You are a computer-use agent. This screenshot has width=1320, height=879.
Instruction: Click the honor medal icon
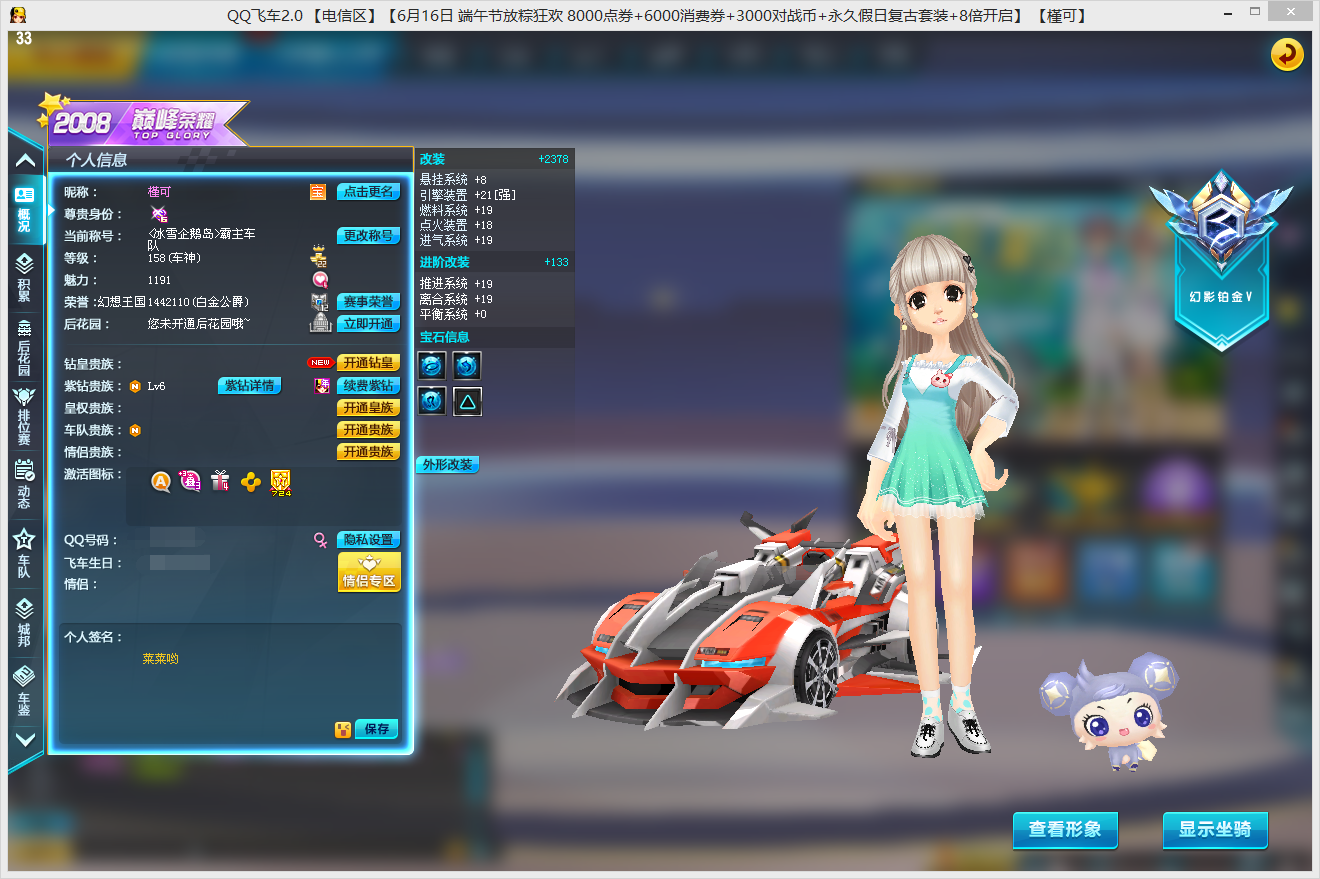click(319, 301)
